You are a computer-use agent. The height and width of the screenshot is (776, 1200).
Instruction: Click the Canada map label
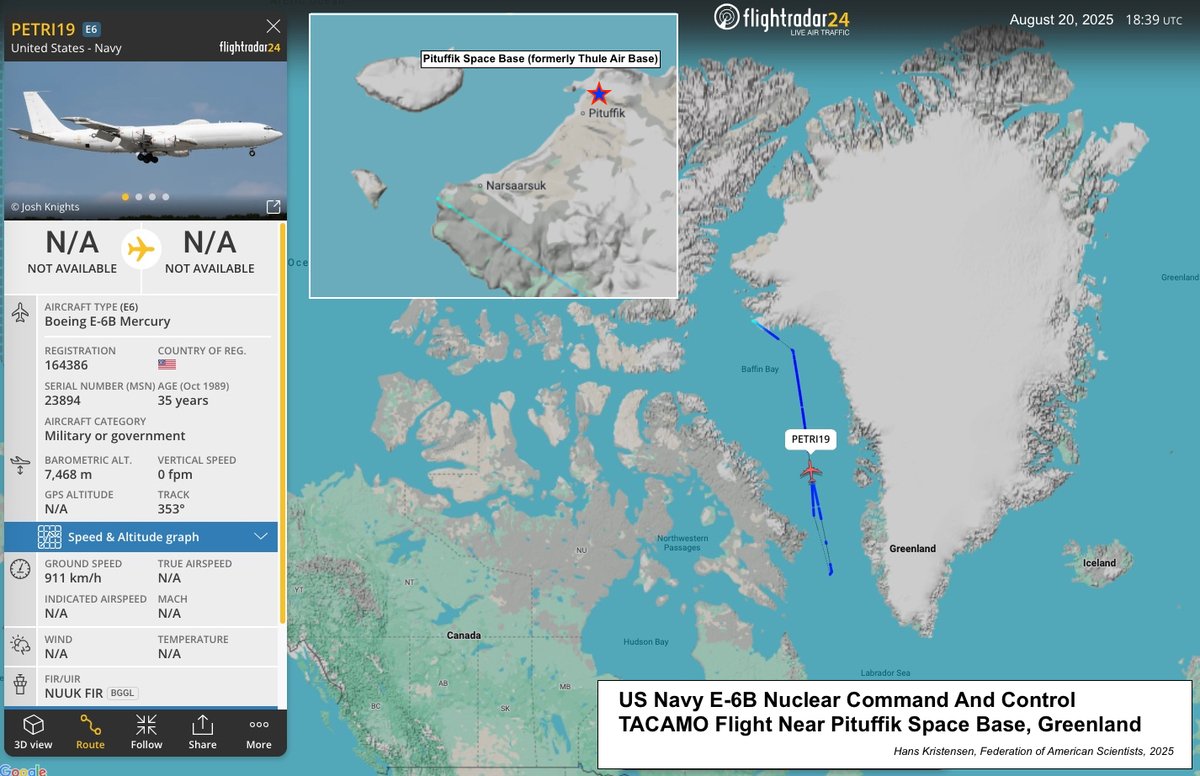click(x=464, y=635)
